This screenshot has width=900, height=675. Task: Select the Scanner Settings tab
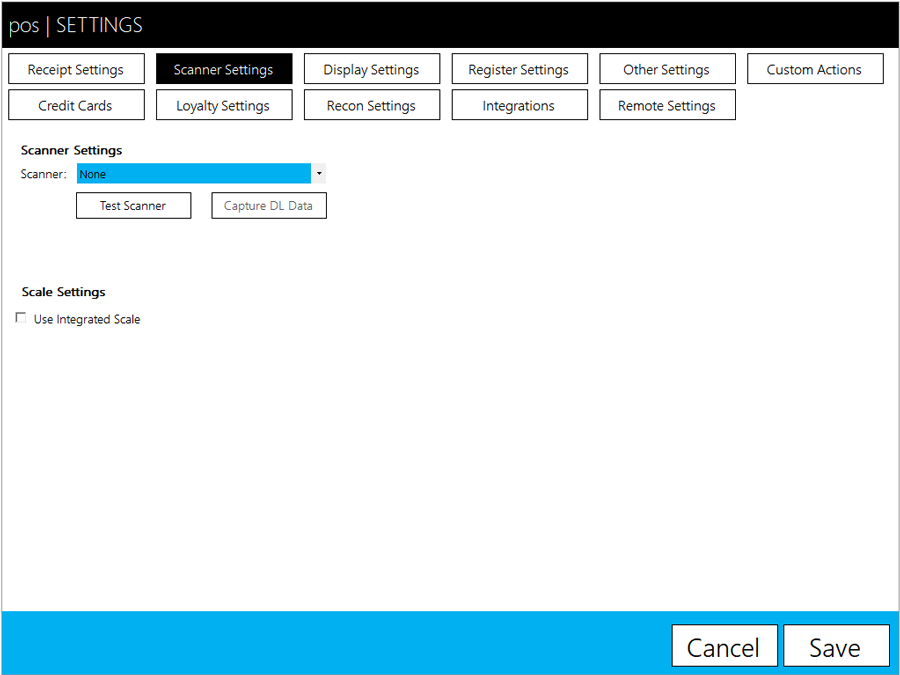tap(224, 69)
